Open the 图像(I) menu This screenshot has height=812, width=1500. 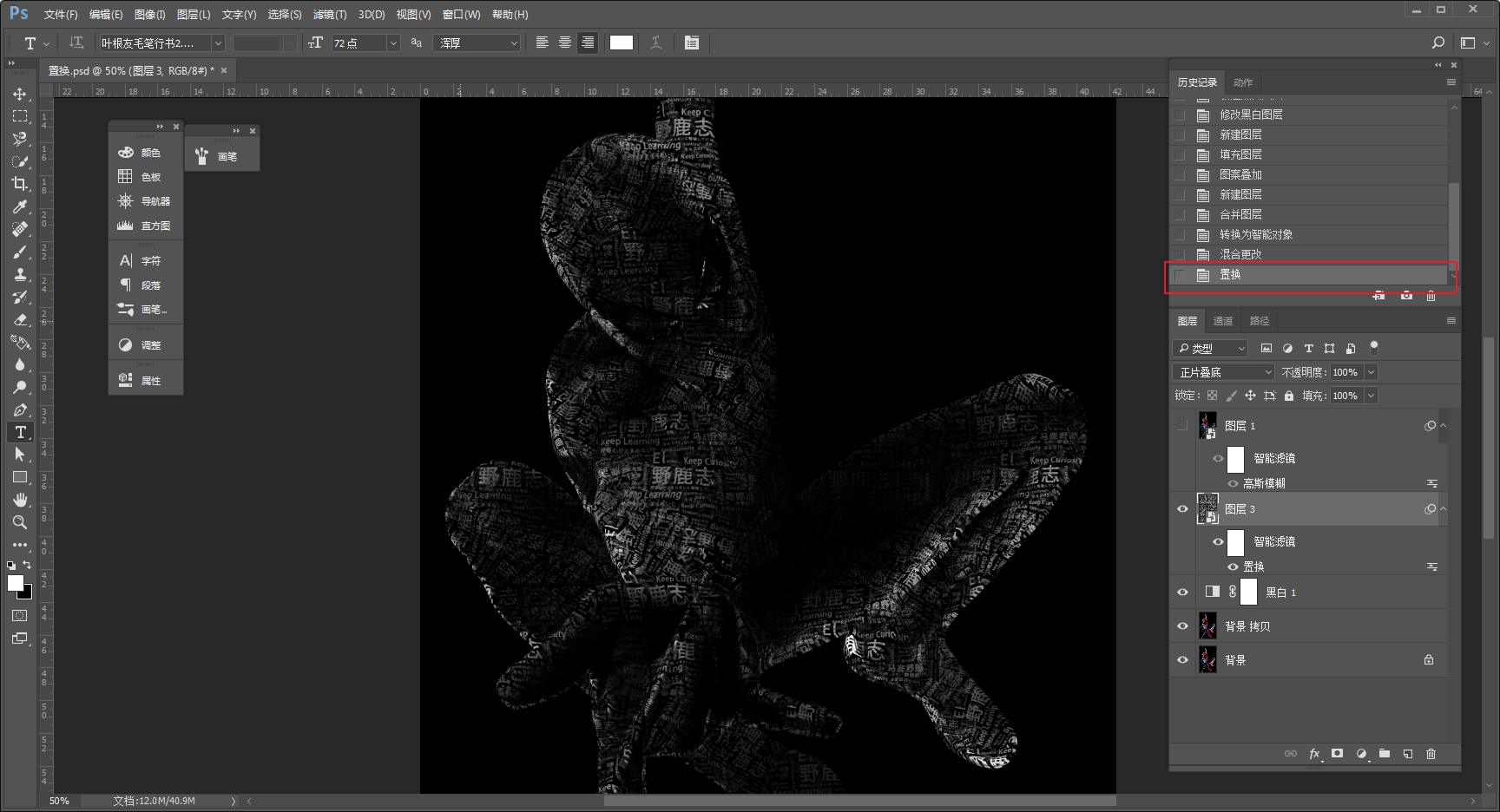point(149,15)
